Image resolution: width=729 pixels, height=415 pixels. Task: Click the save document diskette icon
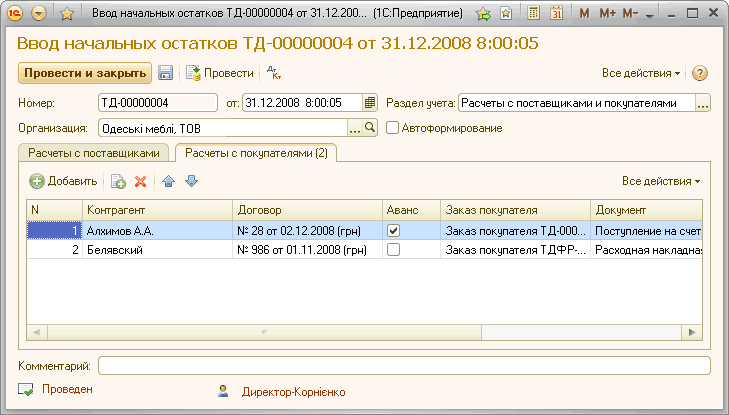(x=166, y=73)
